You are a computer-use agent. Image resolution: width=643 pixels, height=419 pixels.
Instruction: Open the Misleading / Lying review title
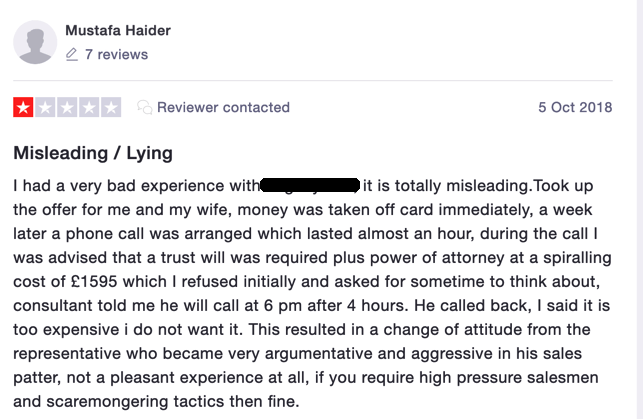click(x=93, y=153)
